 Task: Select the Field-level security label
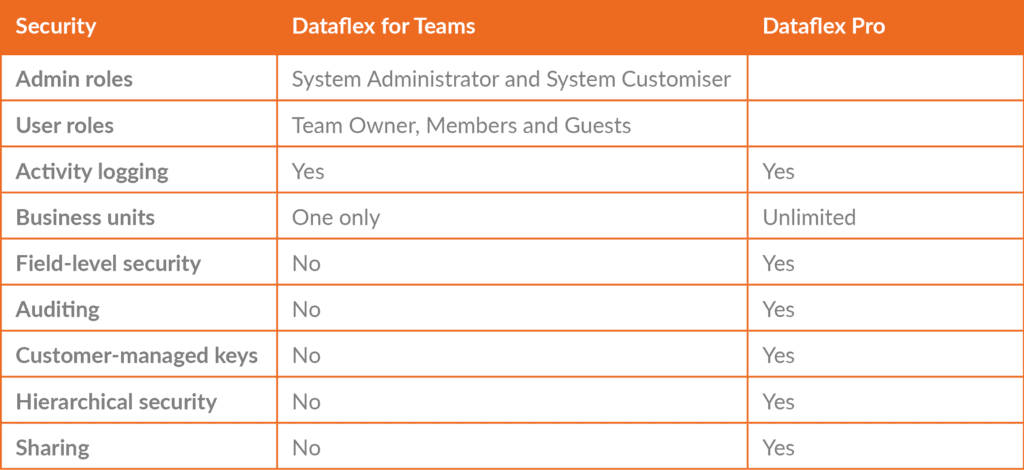coord(108,263)
